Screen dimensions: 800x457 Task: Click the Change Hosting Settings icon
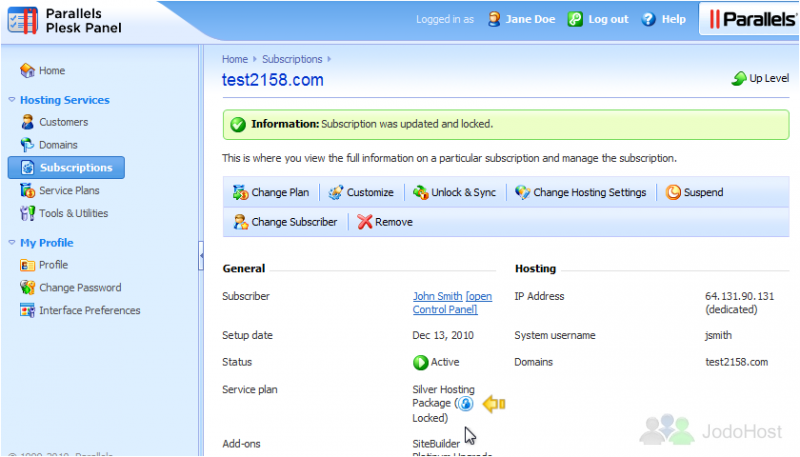pos(522,192)
